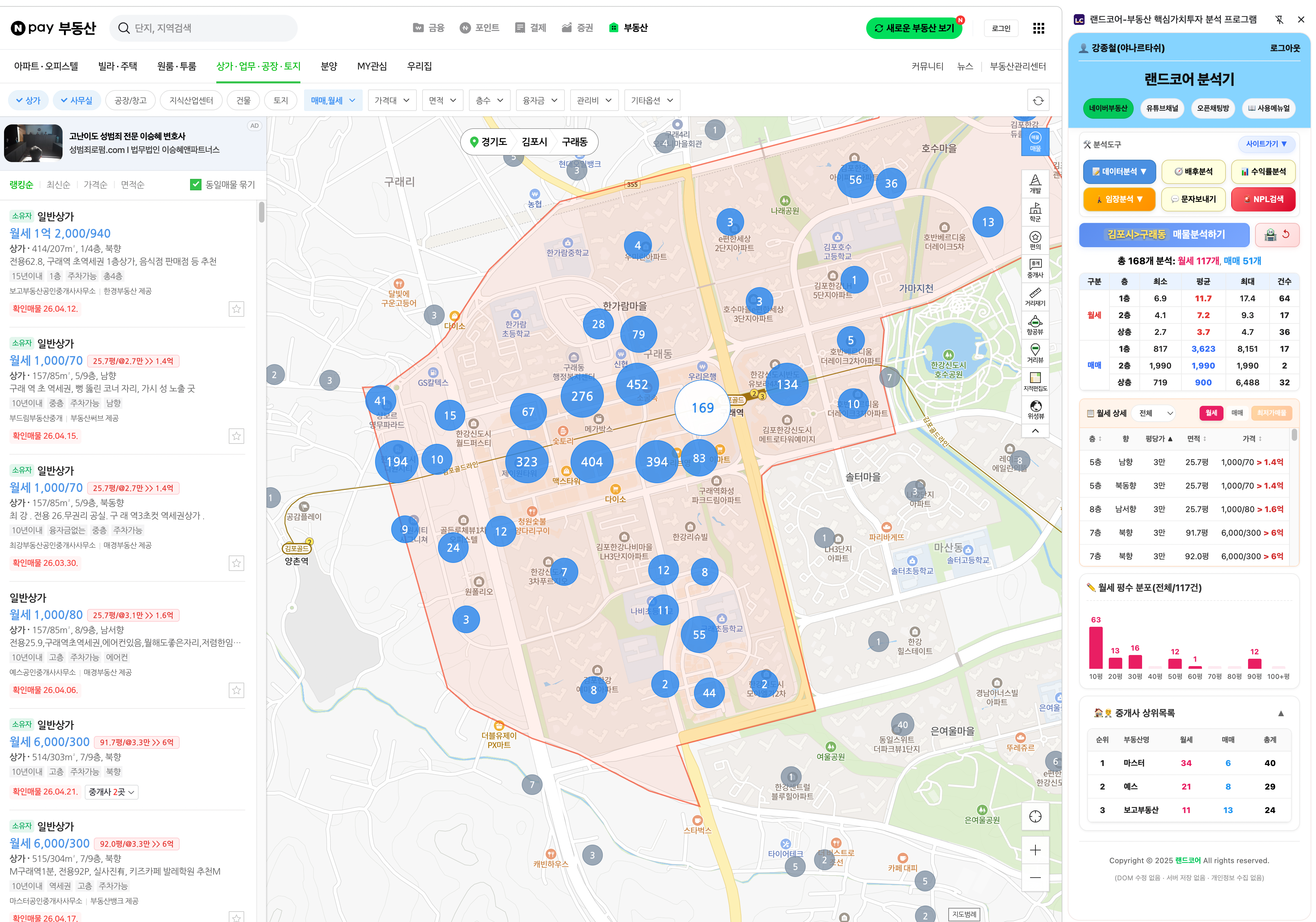Favorite the 월세 1,000/80 listing star
Viewport: 1316px width, 922px height.
coord(236,690)
